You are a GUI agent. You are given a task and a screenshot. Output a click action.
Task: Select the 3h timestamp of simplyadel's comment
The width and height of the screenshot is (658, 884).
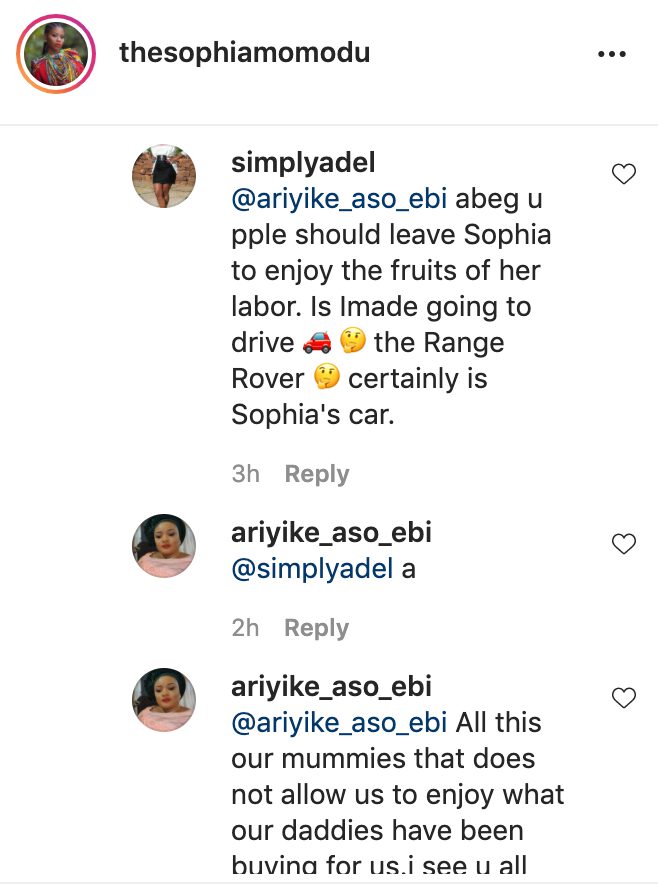[246, 474]
